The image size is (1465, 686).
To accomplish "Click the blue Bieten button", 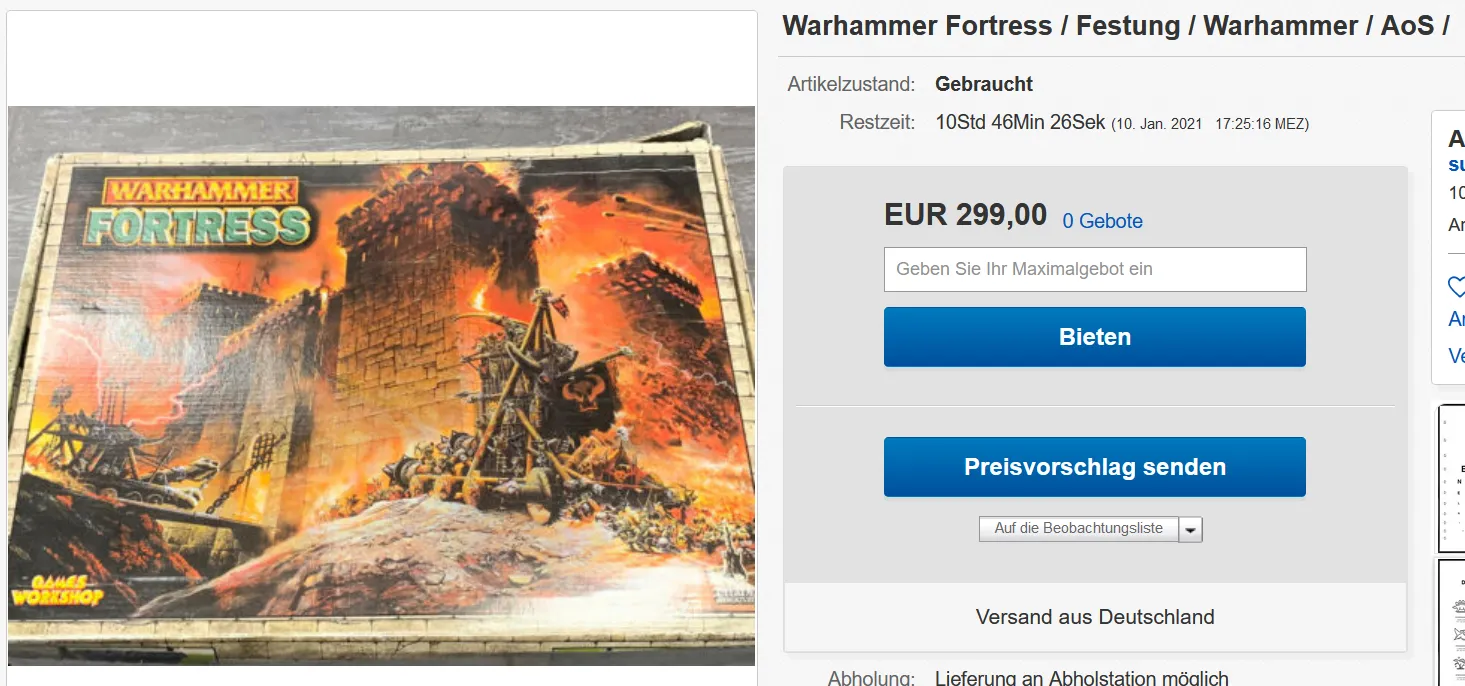I will coord(1095,337).
